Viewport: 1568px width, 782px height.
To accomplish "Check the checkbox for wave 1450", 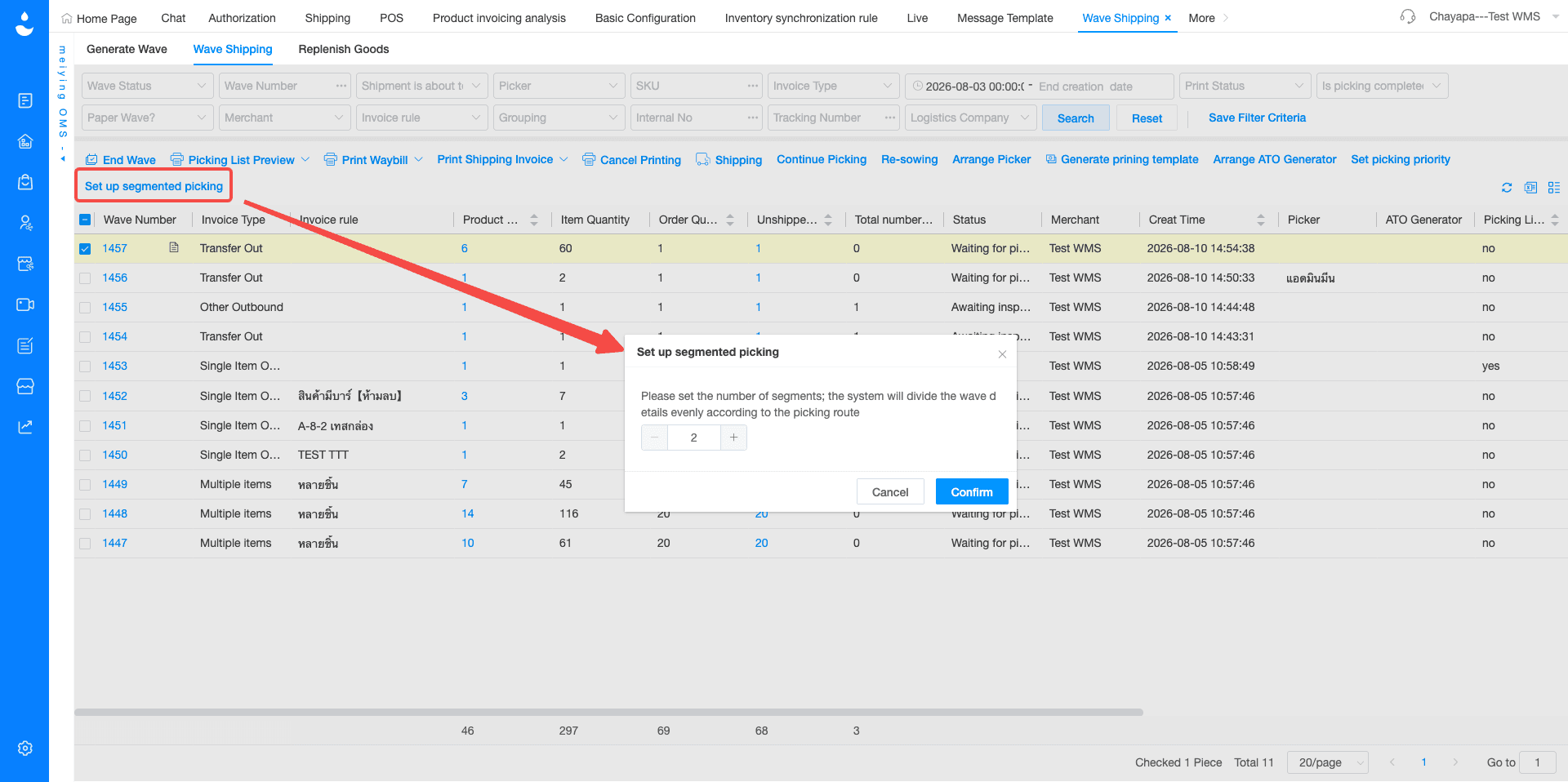I will (85, 455).
